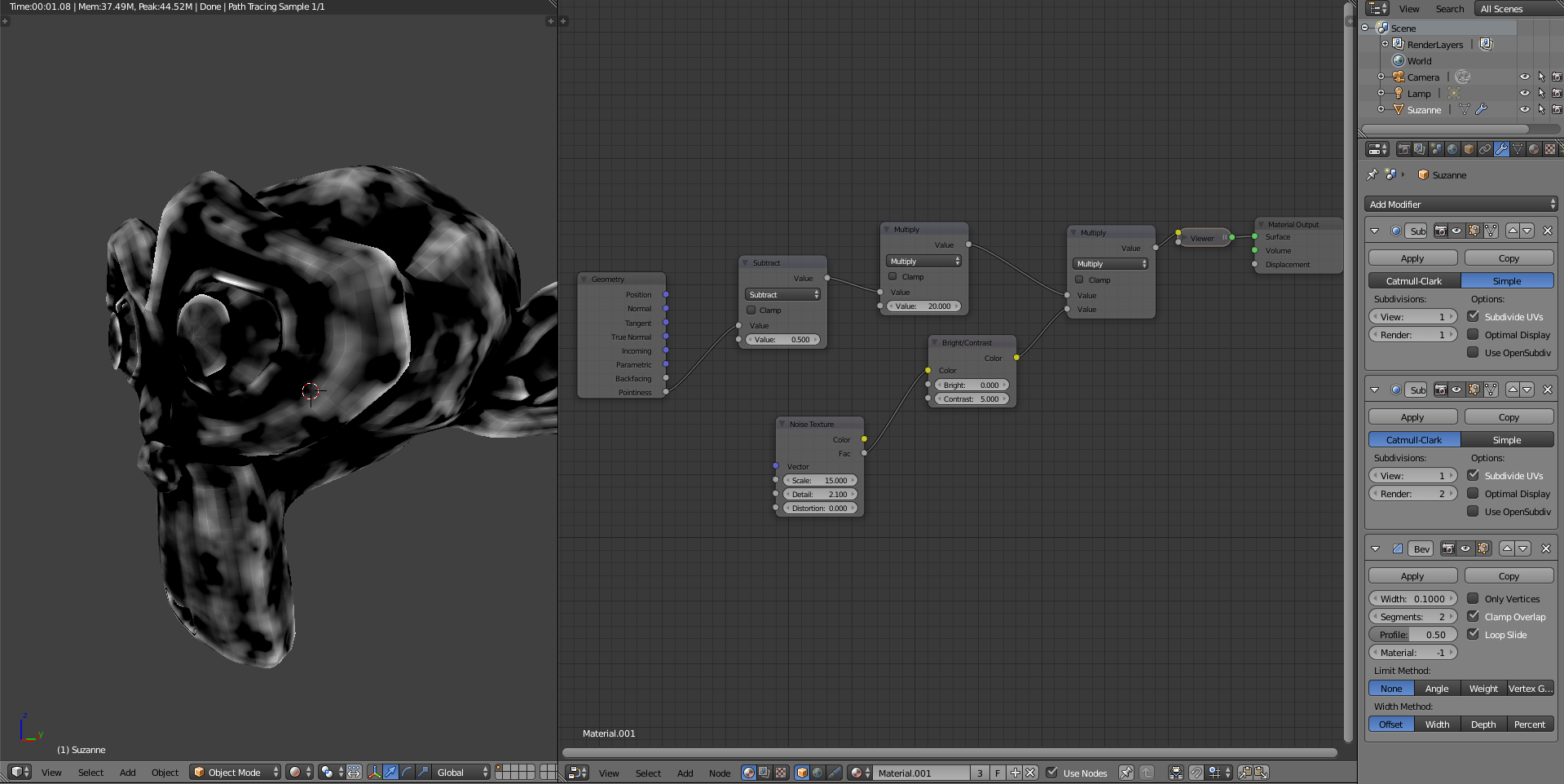Open the node editor Node menu
The image size is (1564, 784).
pos(720,773)
